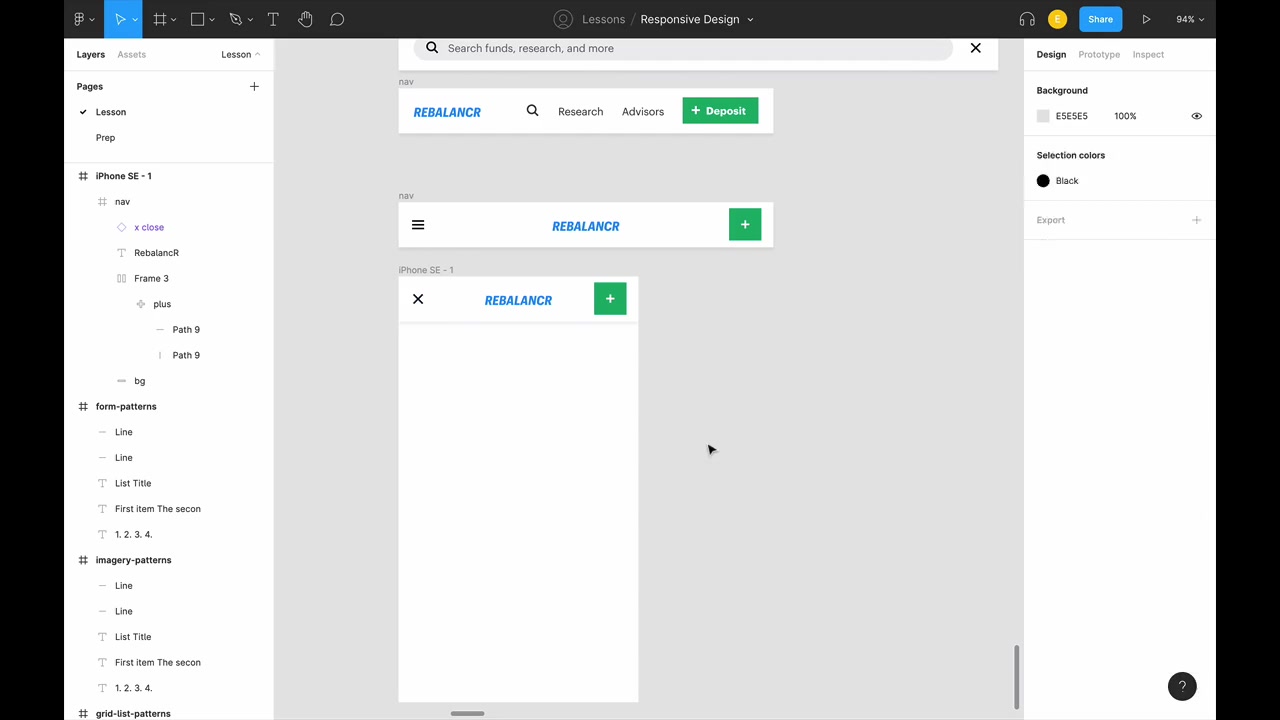This screenshot has width=1280, height=720.
Task: Add a new page with plus
Action: tap(254, 86)
